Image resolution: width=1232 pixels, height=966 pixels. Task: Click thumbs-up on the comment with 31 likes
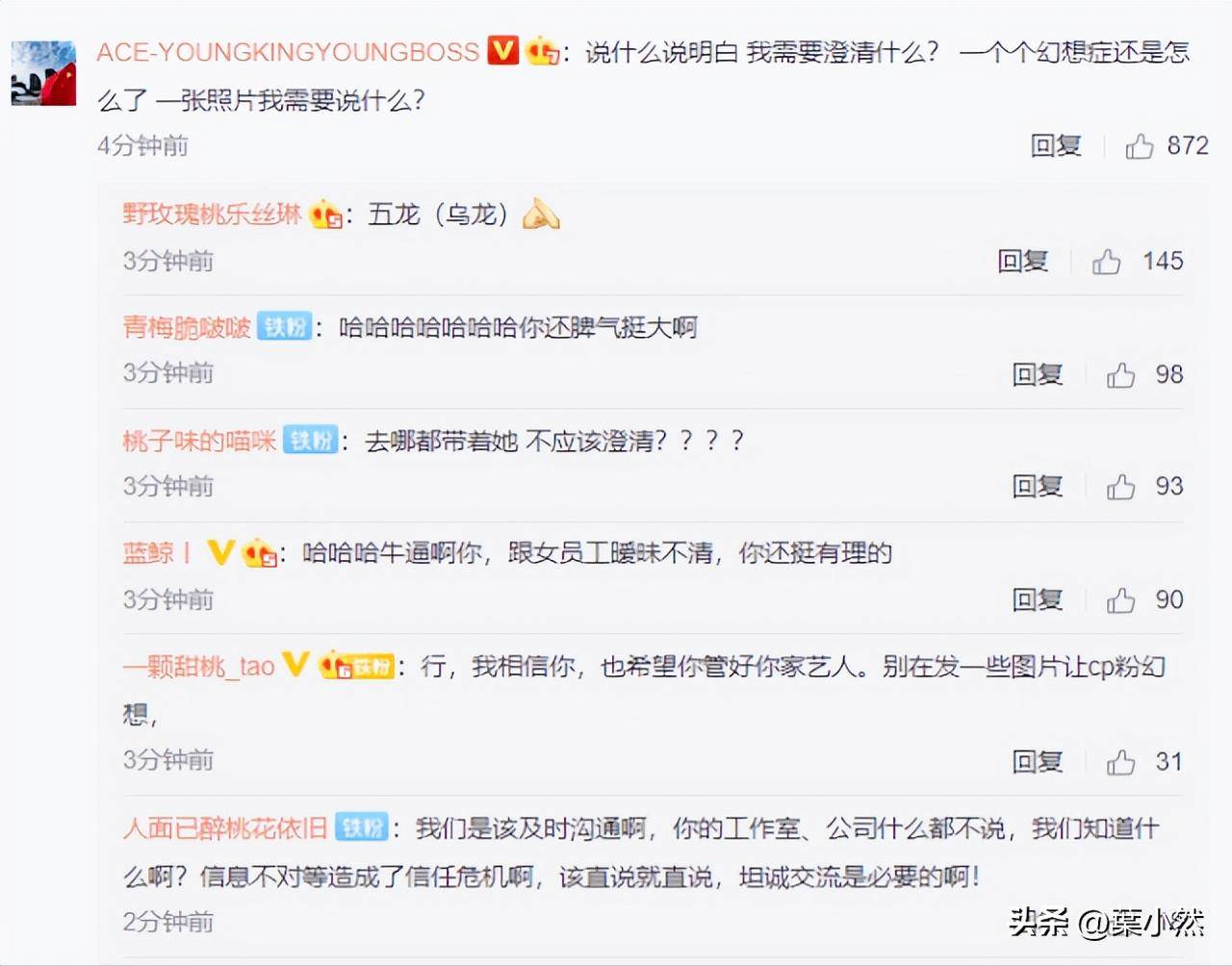click(x=1120, y=762)
